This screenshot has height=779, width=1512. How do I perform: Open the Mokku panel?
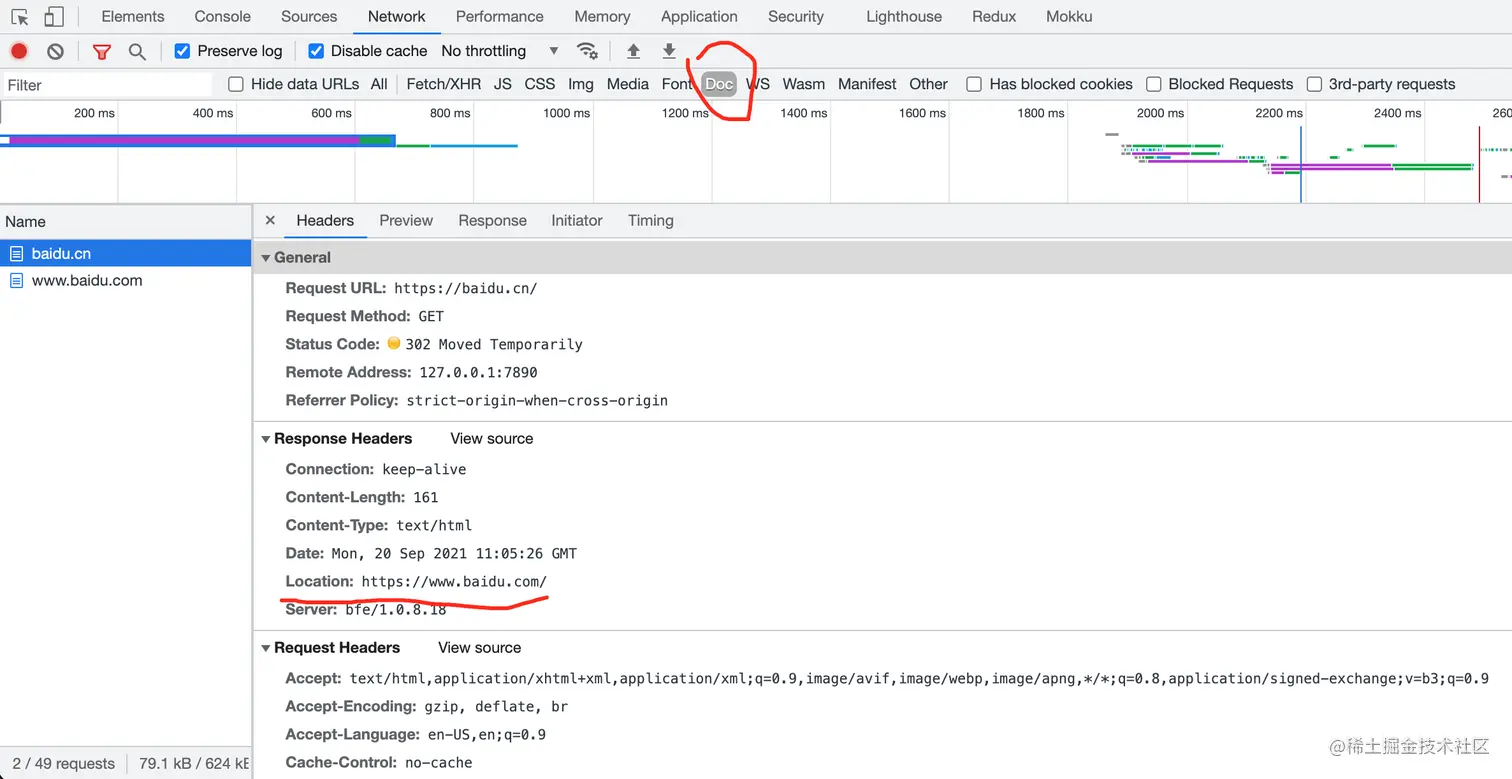click(x=1069, y=17)
